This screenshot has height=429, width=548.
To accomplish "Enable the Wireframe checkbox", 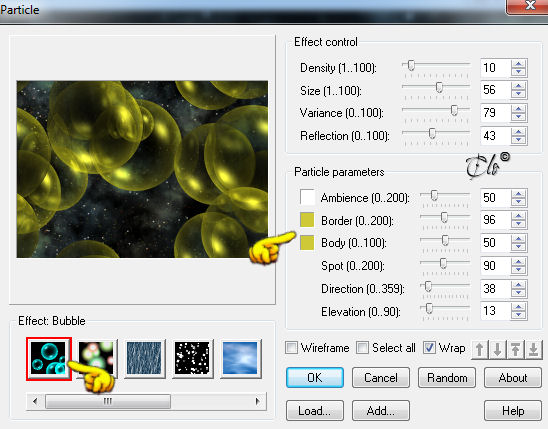I will click(291, 348).
